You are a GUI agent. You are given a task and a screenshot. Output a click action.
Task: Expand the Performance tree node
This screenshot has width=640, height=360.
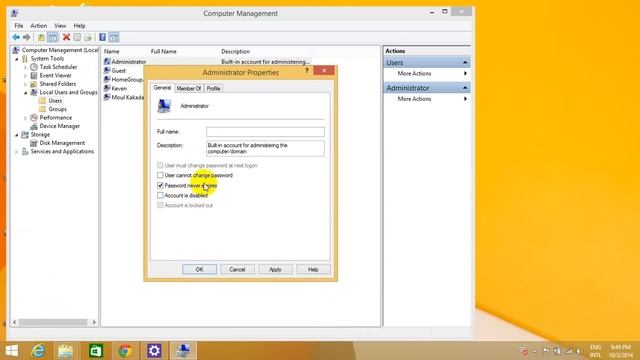(x=25, y=118)
